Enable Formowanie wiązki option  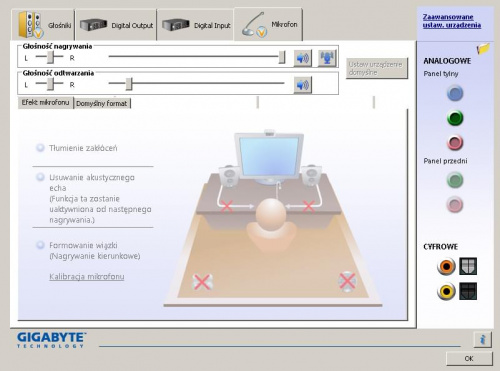40,245
